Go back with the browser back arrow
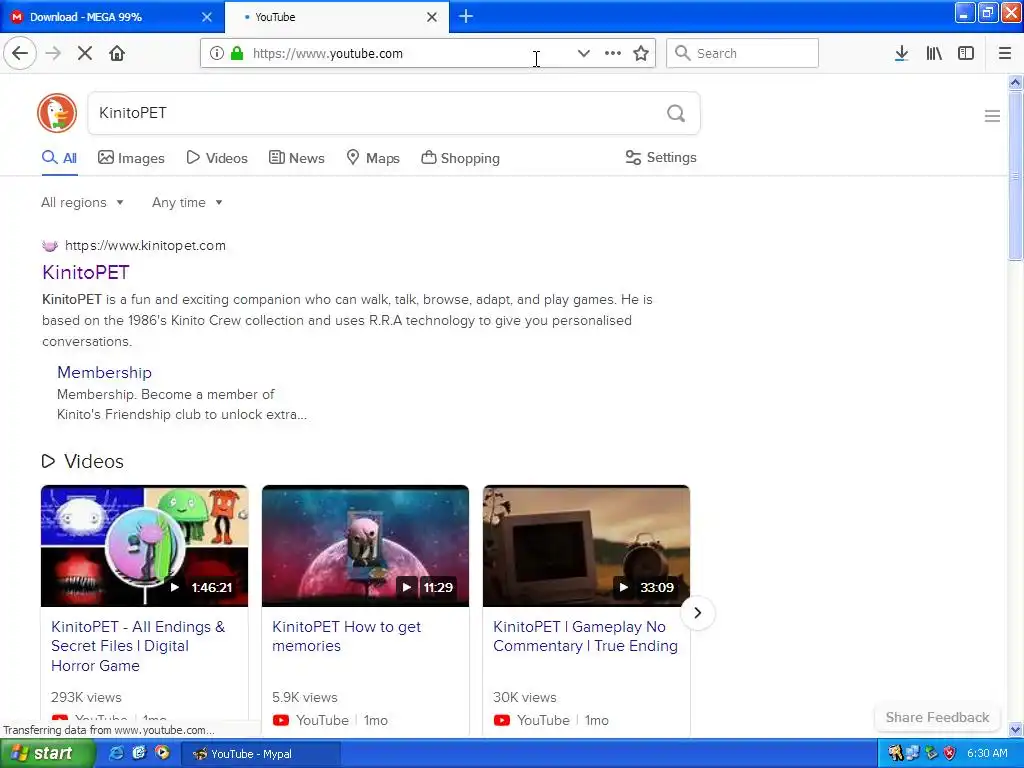This screenshot has width=1024, height=768. point(20,54)
